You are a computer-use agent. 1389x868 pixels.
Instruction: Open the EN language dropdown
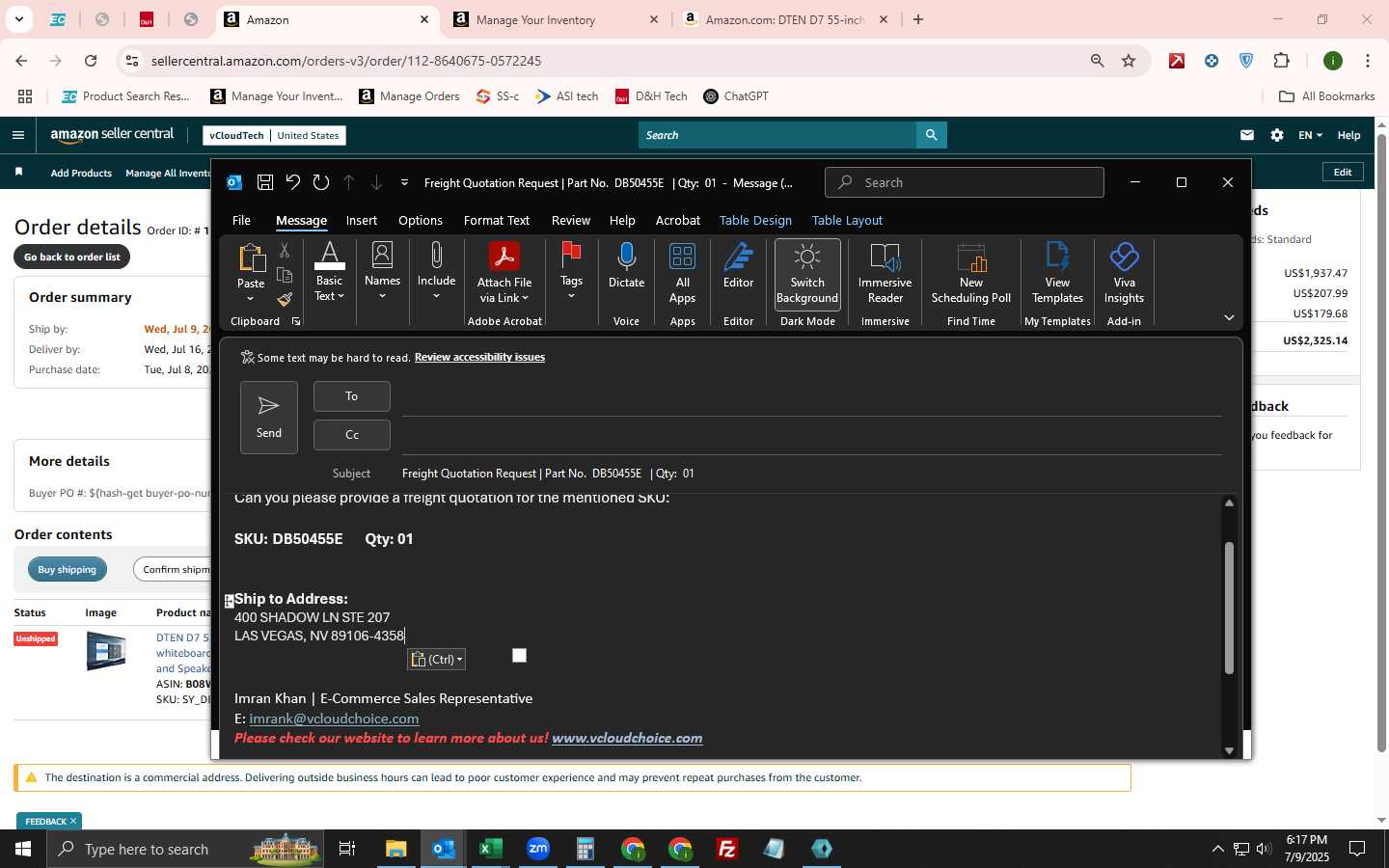pos(1310,135)
